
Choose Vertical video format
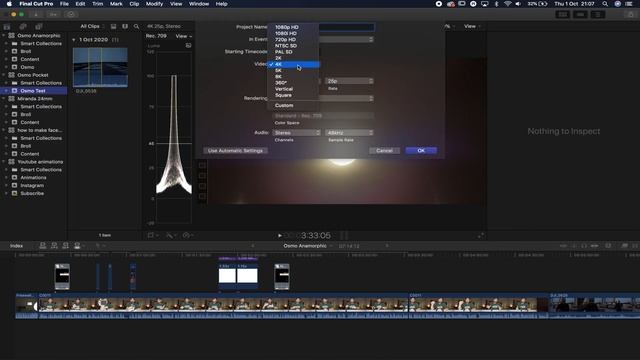293,89
